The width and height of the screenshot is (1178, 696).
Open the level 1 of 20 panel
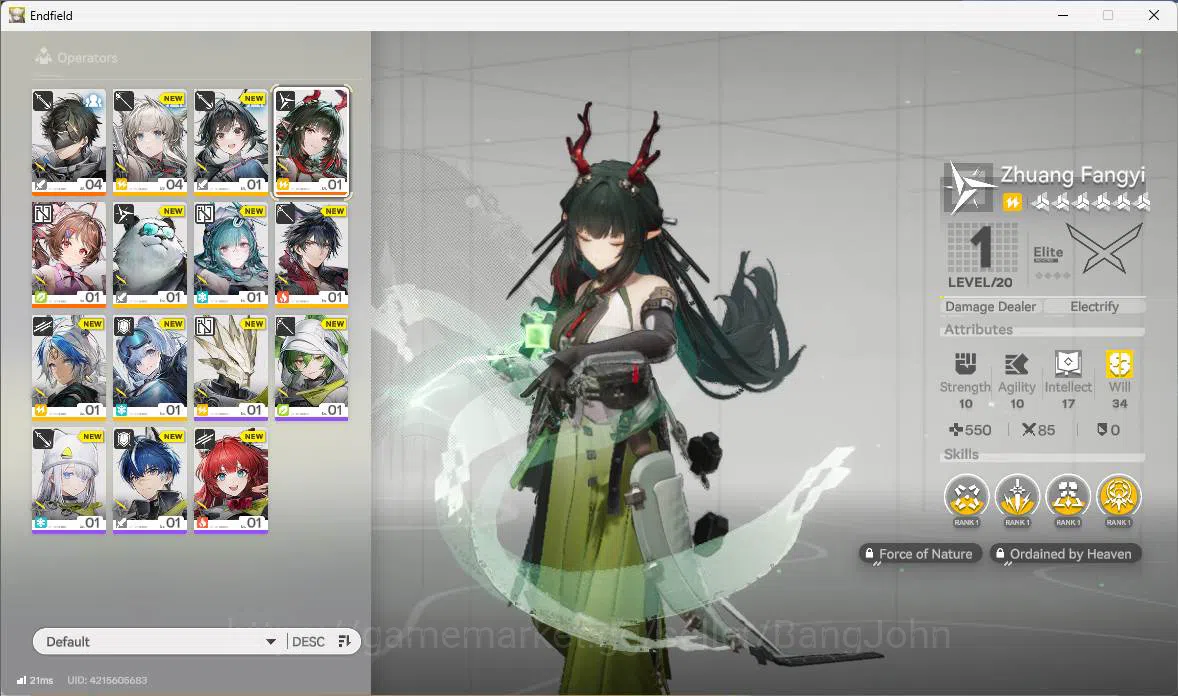point(980,256)
